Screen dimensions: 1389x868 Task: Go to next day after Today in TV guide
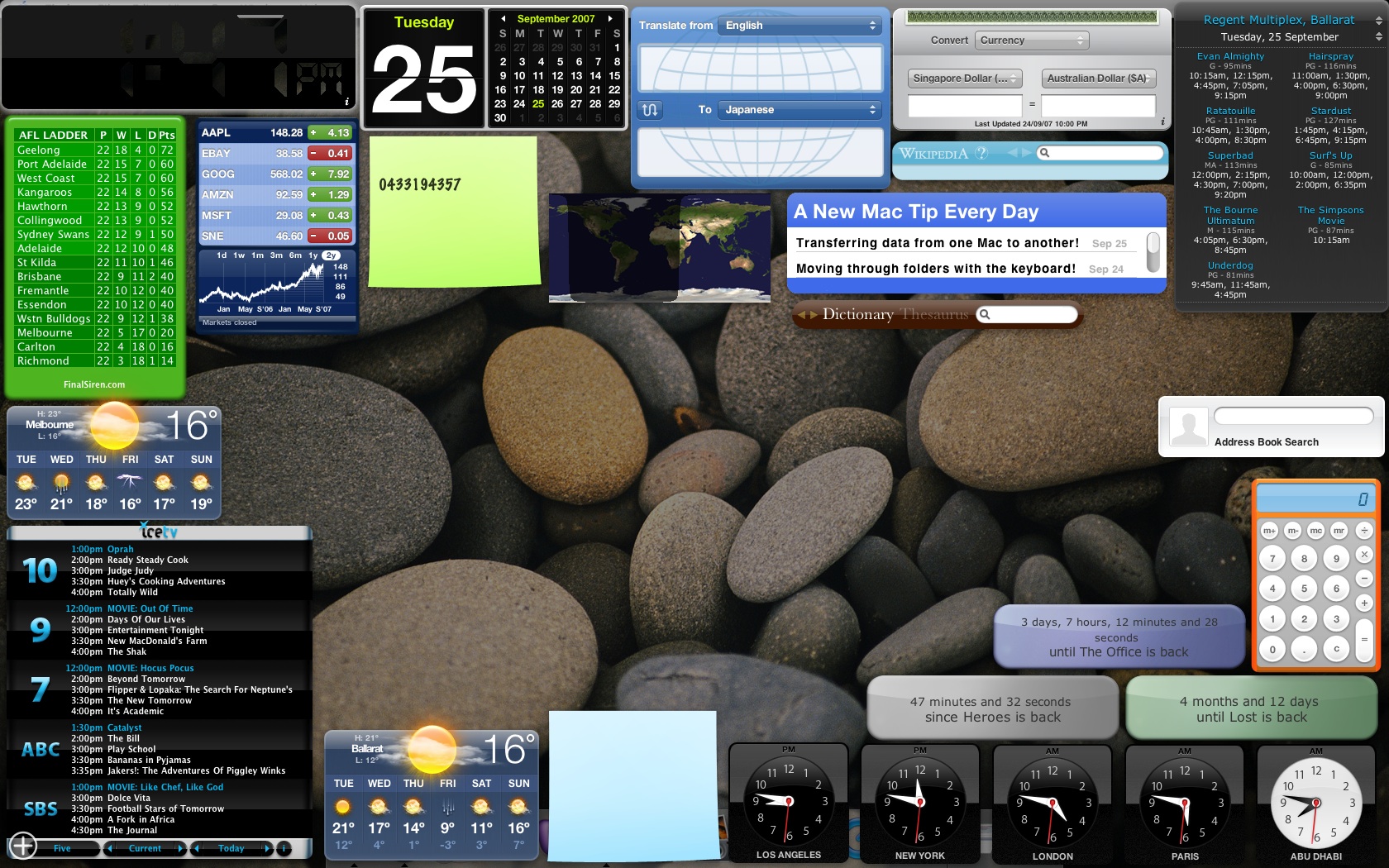pos(266,848)
